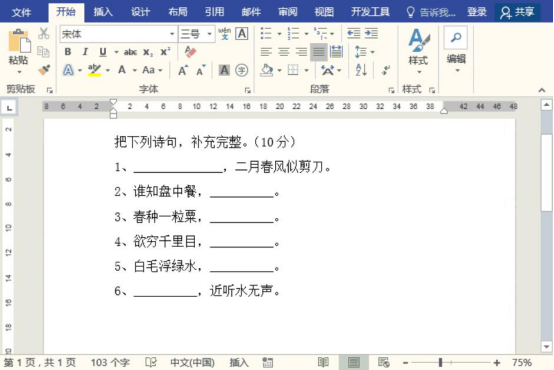Open the 文件 (File) tab
554x370 pixels.
point(22,12)
